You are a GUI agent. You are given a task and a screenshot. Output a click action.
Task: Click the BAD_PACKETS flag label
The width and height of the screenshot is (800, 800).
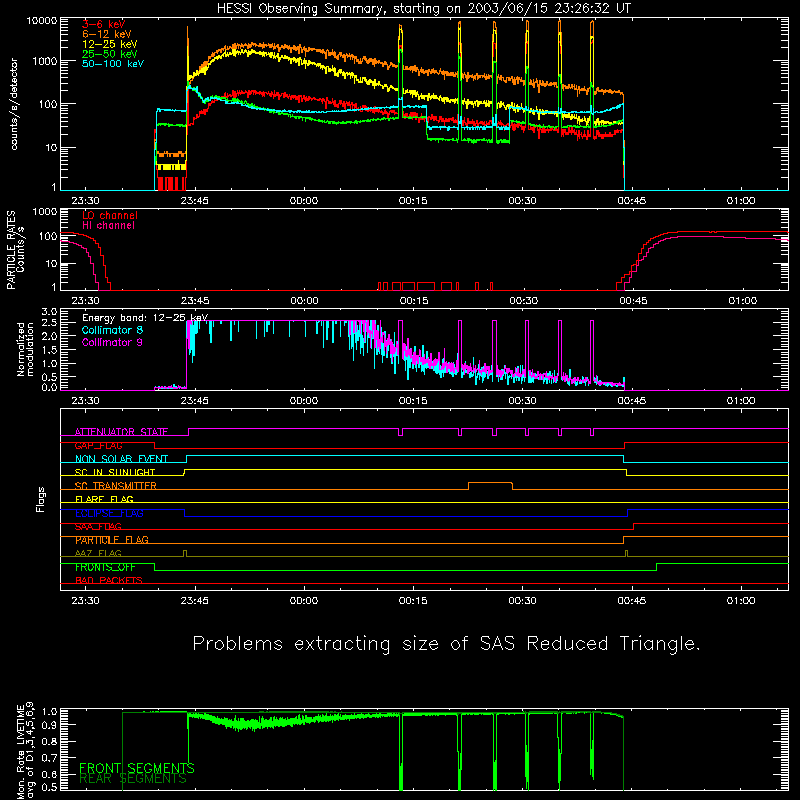pos(109,581)
